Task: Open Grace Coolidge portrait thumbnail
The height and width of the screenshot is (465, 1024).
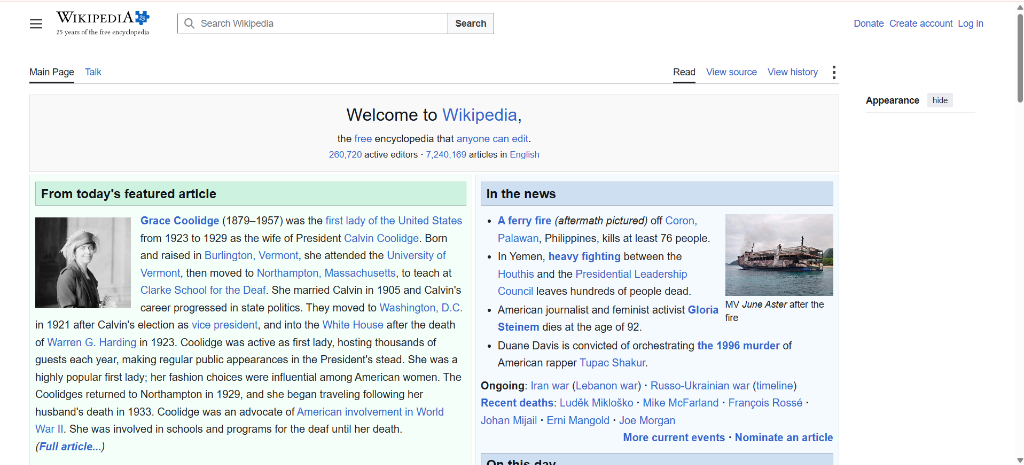Action: (83, 263)
